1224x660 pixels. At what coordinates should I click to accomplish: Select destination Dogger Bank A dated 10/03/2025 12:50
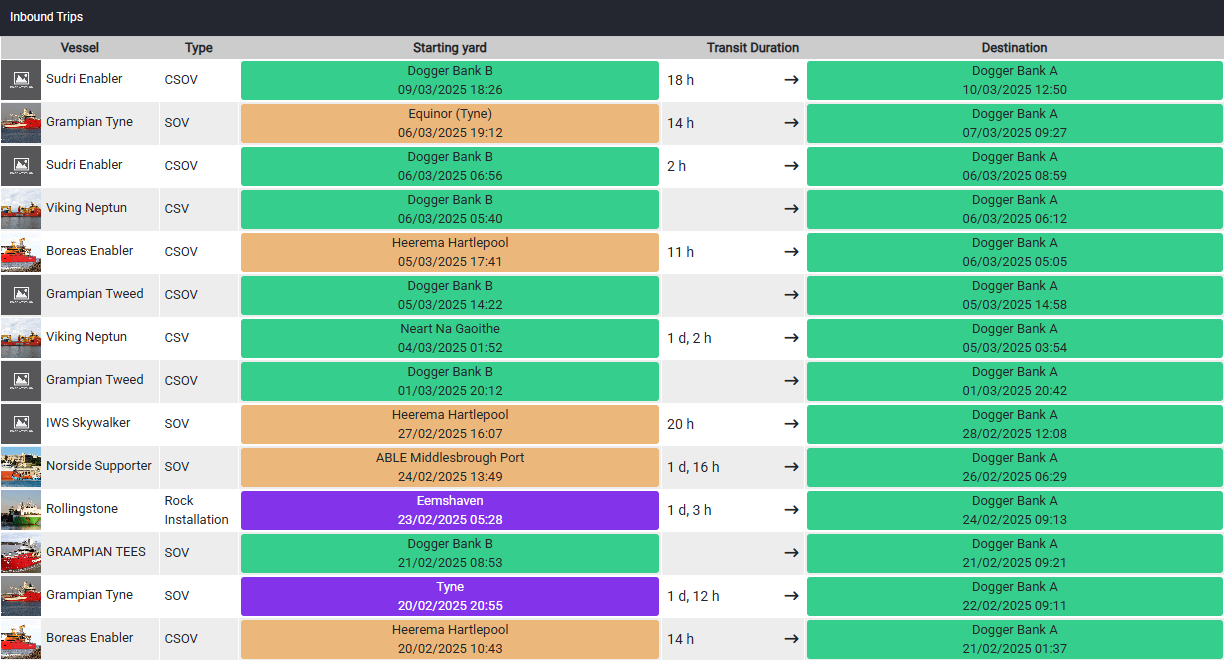1014,80
